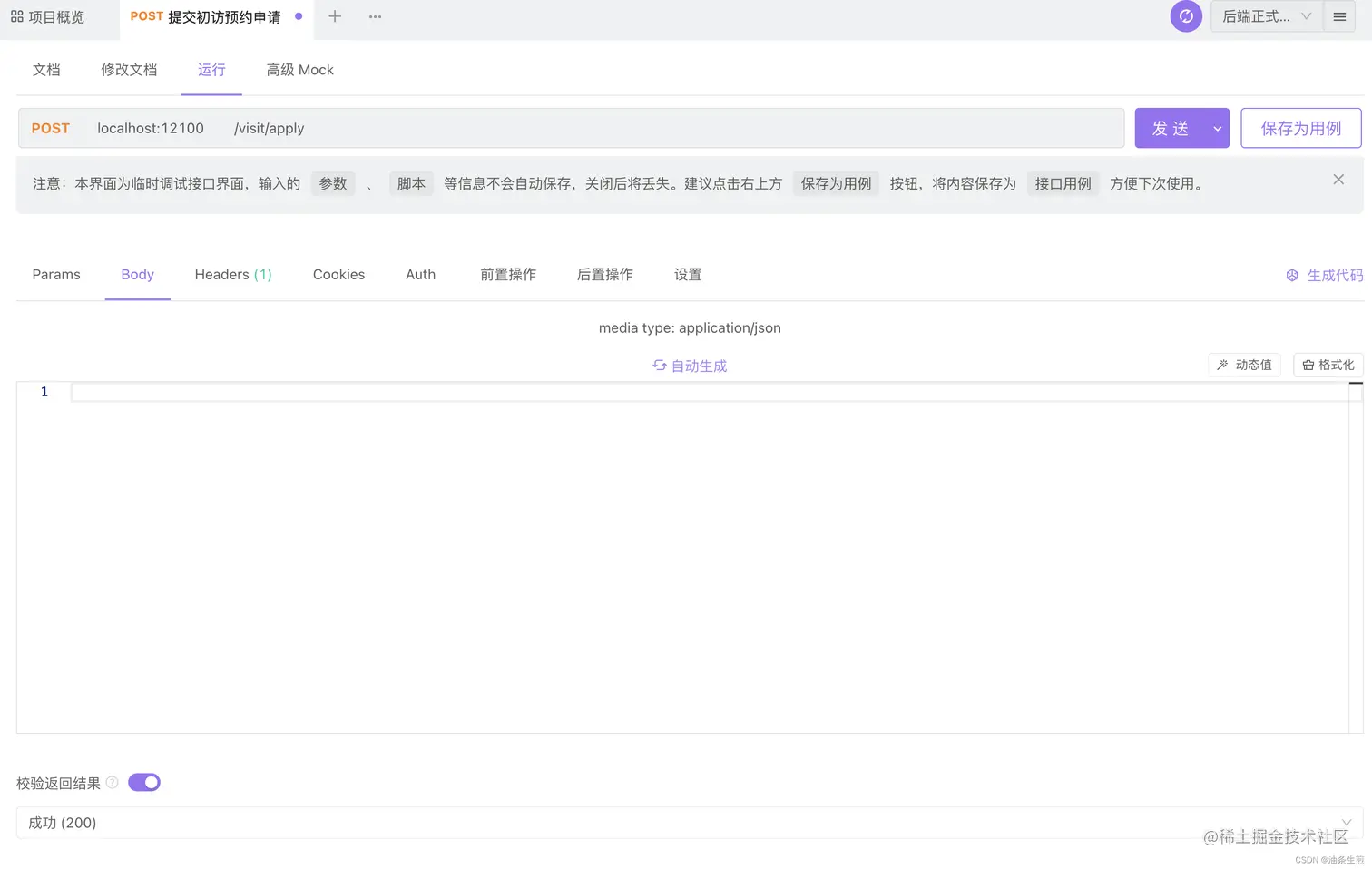Open the Headers (1) tab
The height and width of the screenshot is (869, 1372).
point(233,275)
